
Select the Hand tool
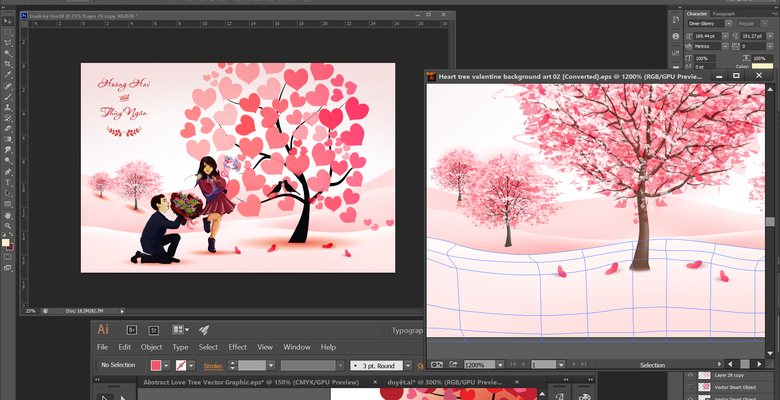[8, 215]
